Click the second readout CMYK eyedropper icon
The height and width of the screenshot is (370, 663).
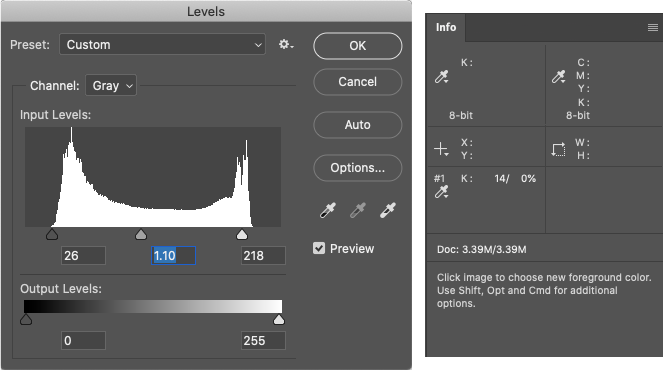click(559, 77)
